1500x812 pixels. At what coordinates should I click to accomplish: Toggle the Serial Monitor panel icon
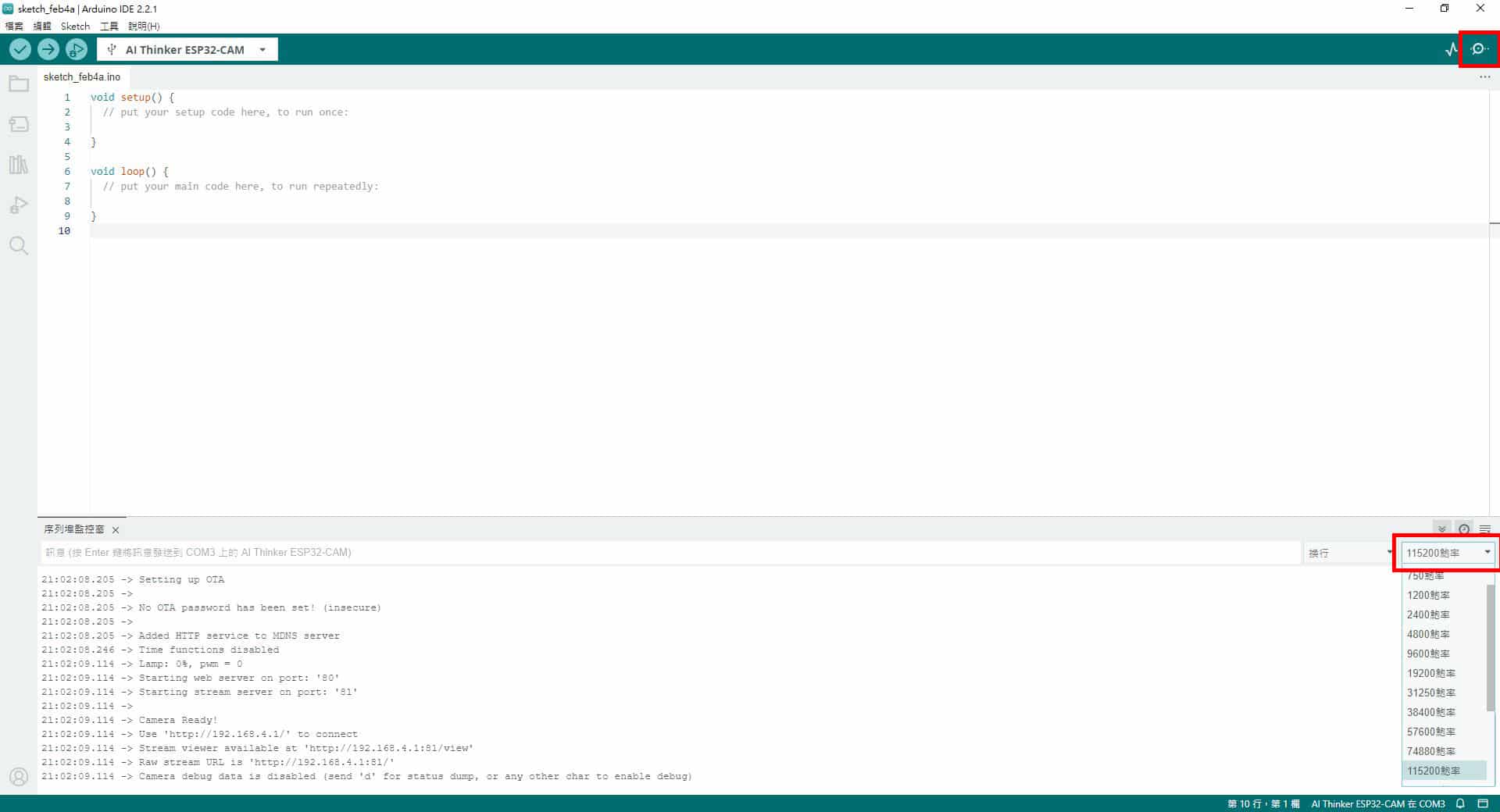1477,49
